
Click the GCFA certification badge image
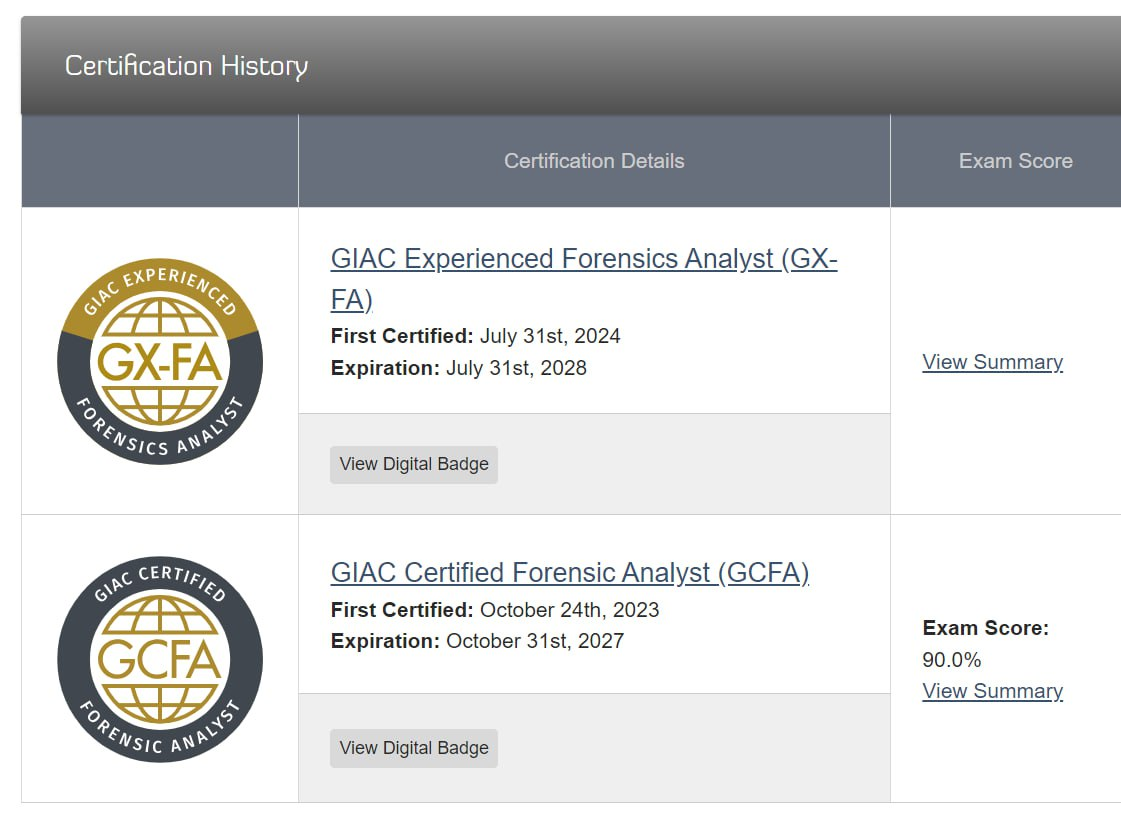160,659
